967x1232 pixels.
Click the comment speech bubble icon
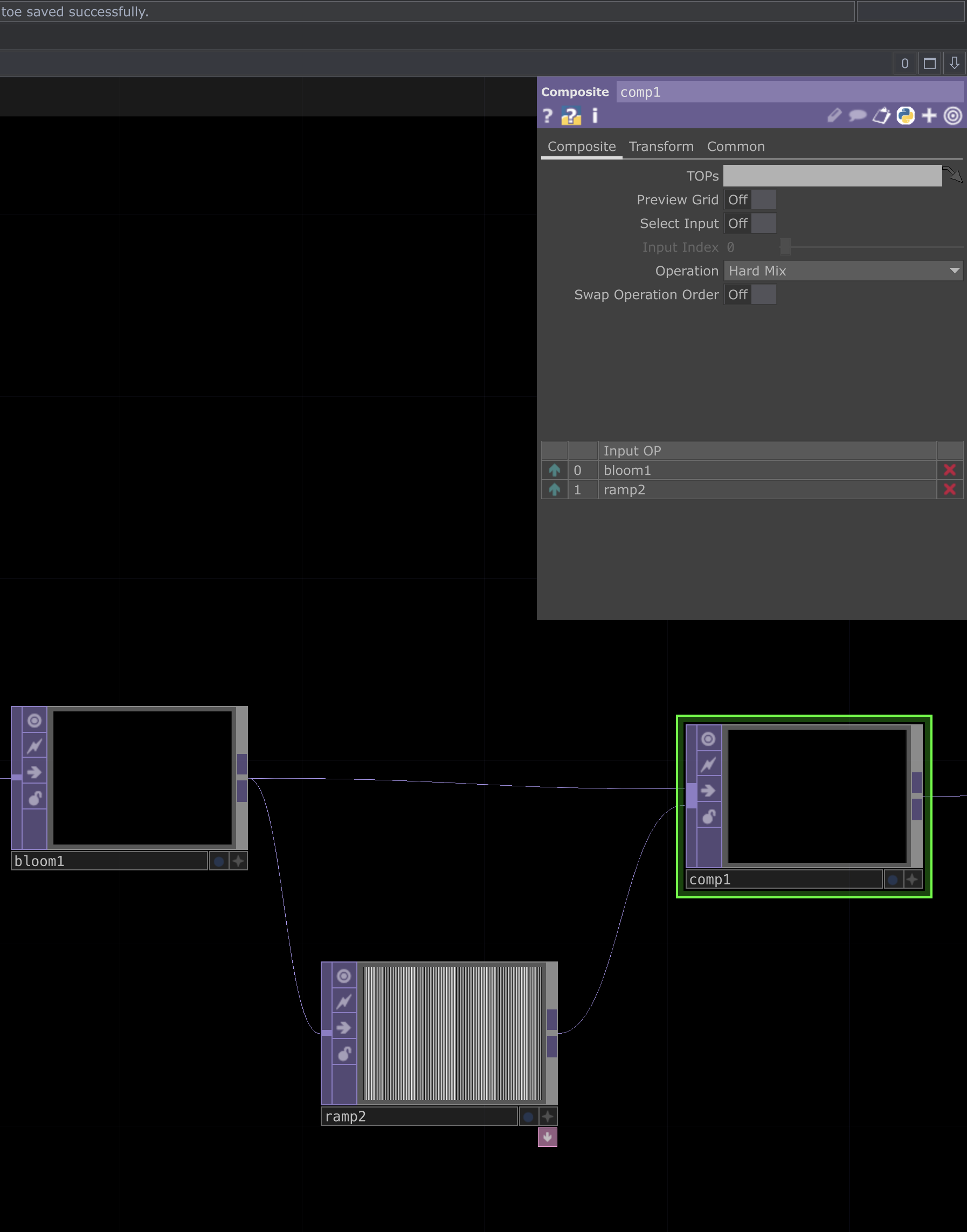[857, 116]
